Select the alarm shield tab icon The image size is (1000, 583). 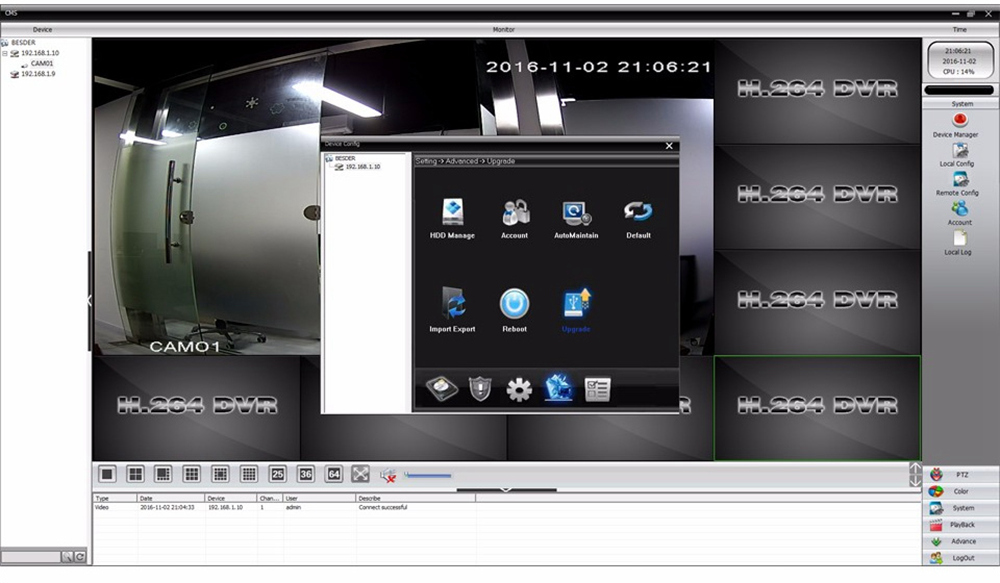tap(480, 388)
